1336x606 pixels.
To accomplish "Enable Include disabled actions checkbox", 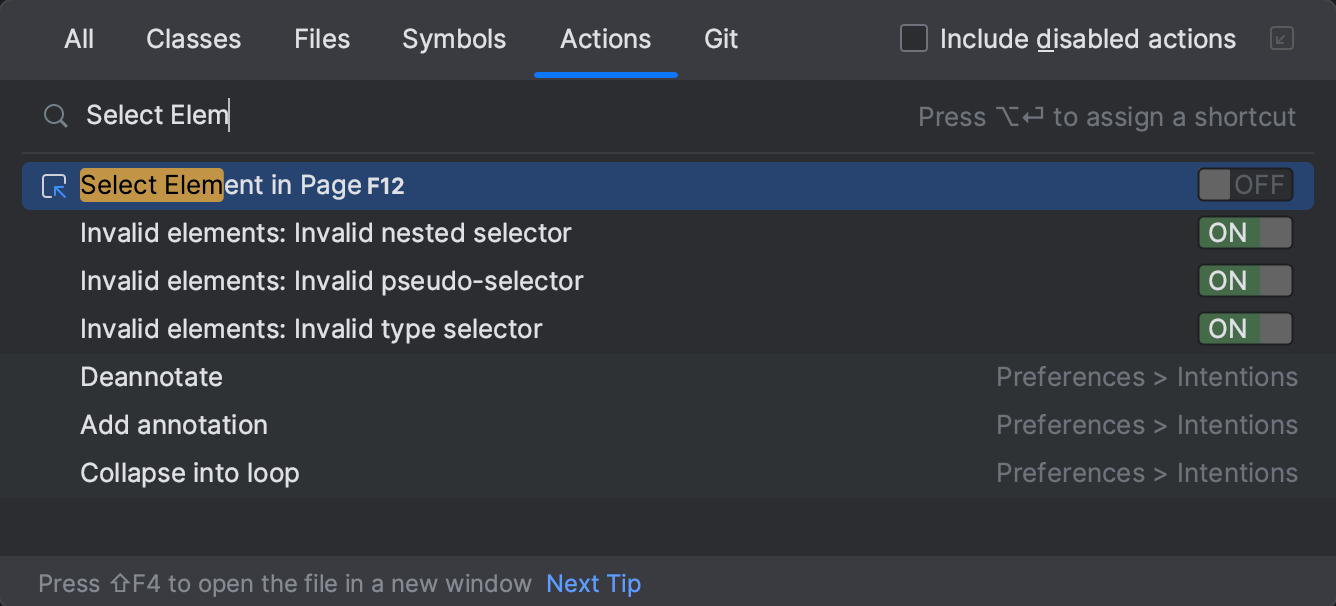I will [914, 39].
